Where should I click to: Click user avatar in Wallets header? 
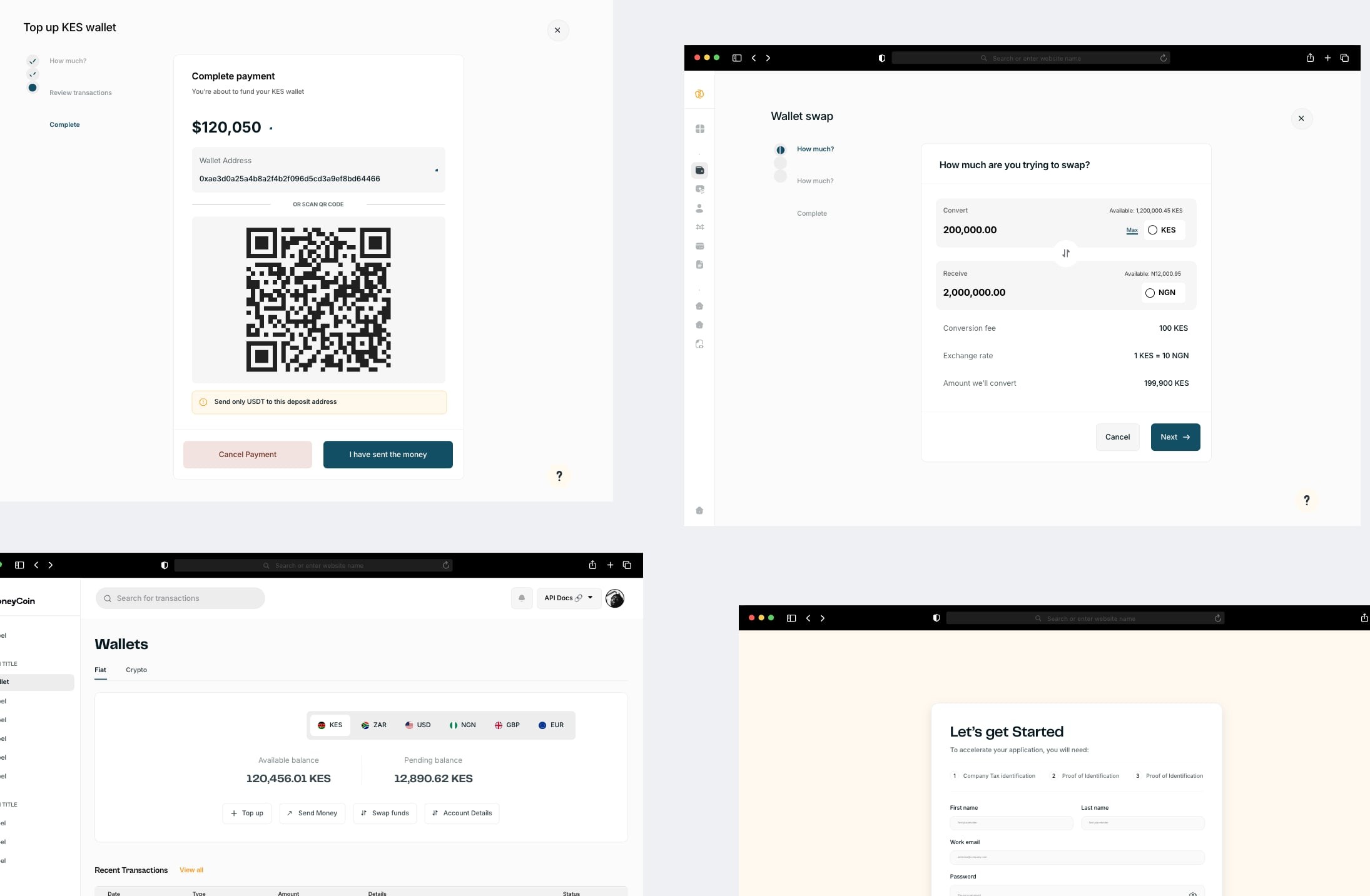(615, 598)
